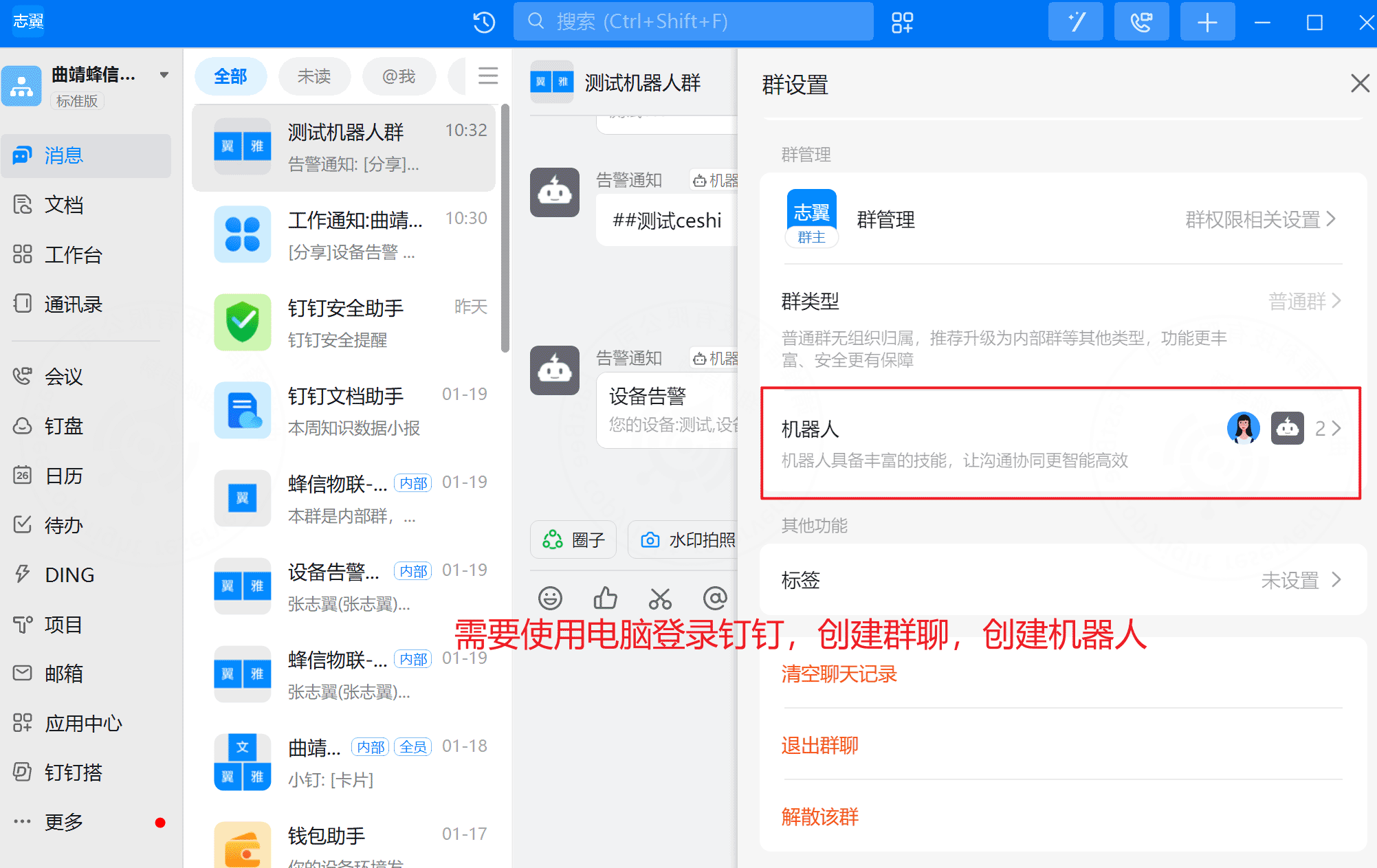The width and height of the screenshot is (1377, 868).
Task: Click the plus button to create new
Action: point(1207,22)
